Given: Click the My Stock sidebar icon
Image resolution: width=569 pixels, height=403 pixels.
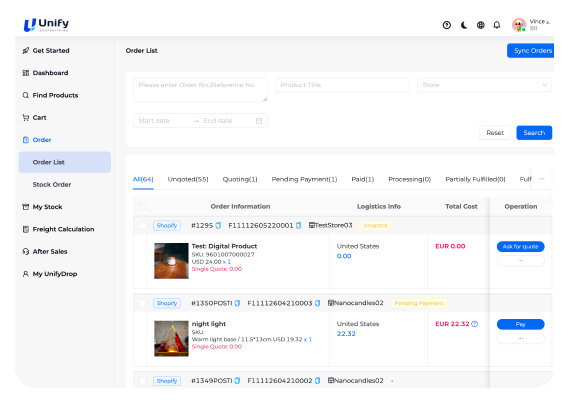Looking at the screenshot, I should [x=25, y=207].
